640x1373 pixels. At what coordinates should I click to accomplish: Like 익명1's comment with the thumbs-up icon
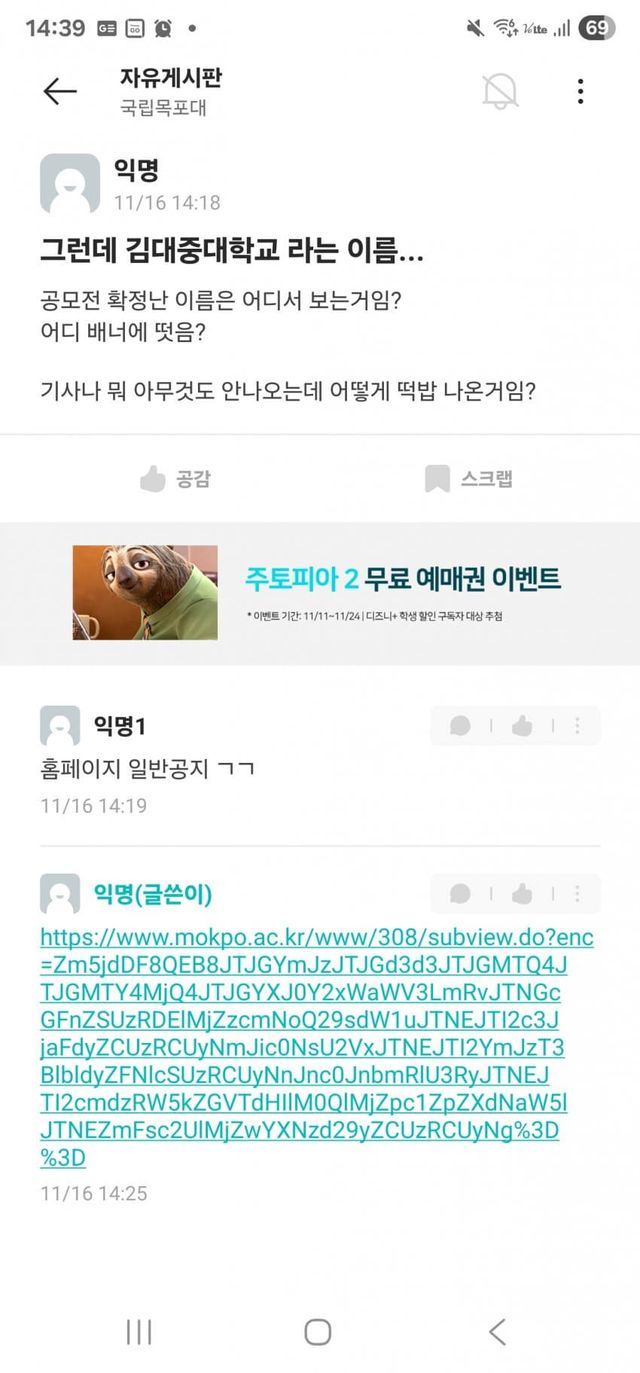click(521, 726)
